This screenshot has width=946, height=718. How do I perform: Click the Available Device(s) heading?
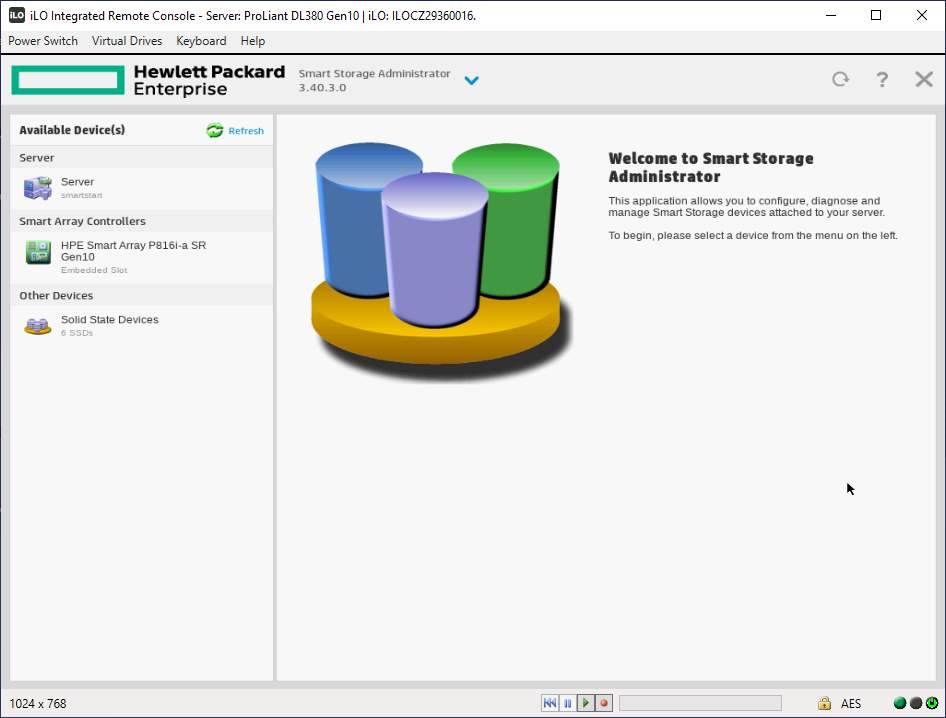(x=72, y=130)
